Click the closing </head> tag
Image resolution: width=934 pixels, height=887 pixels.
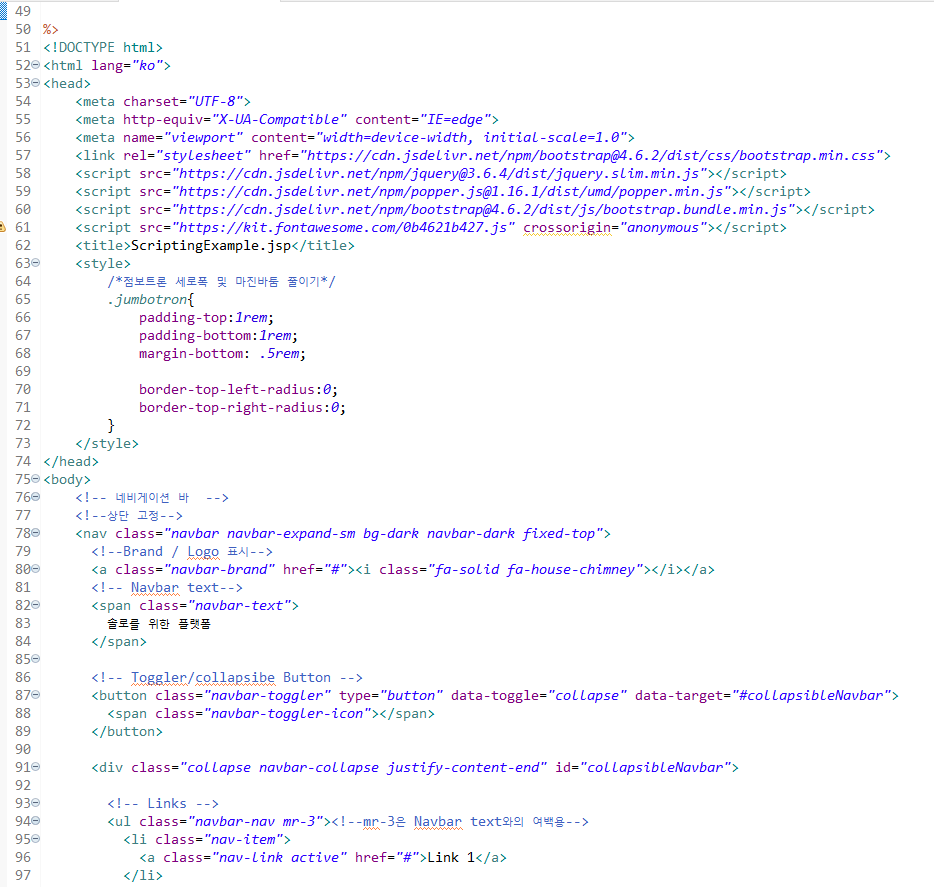71,462
